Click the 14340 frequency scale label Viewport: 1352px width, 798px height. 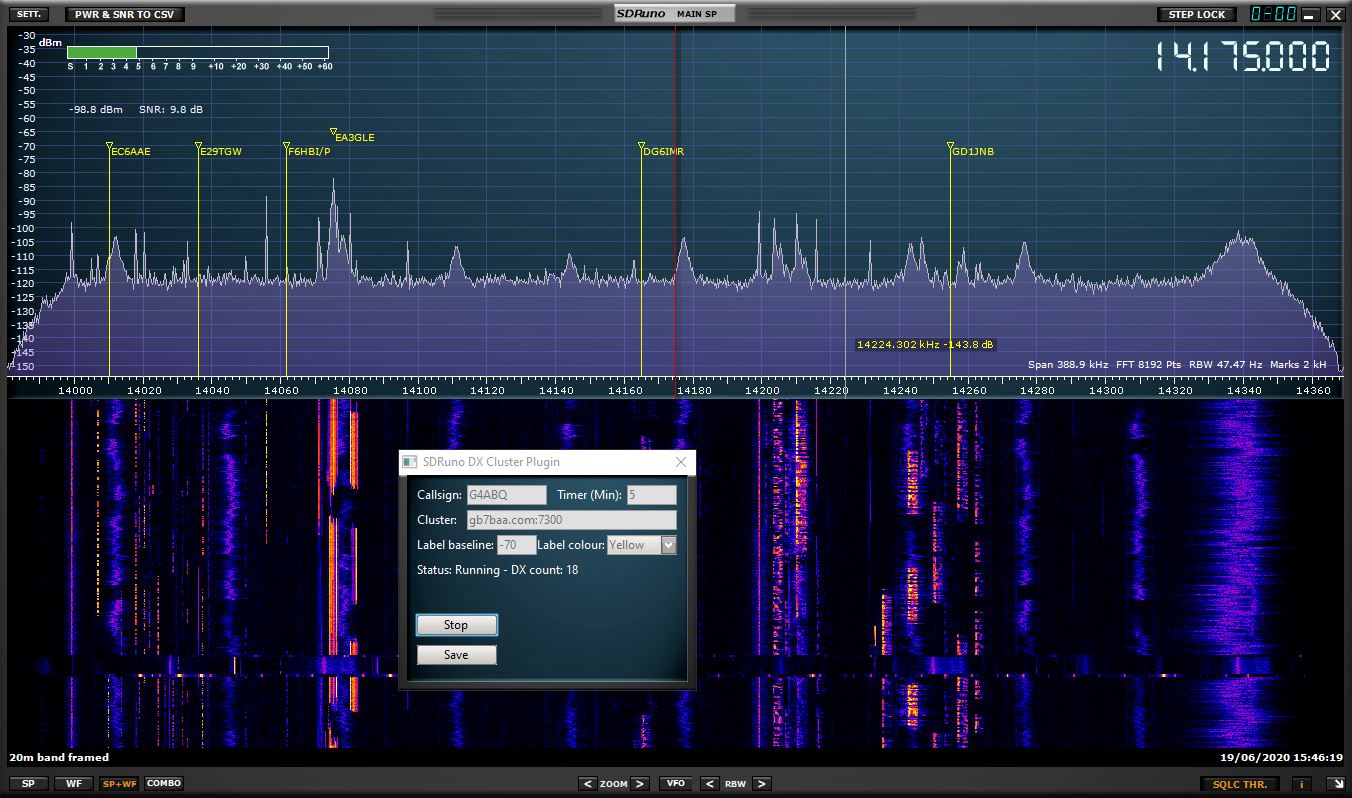coord(1244,390)
